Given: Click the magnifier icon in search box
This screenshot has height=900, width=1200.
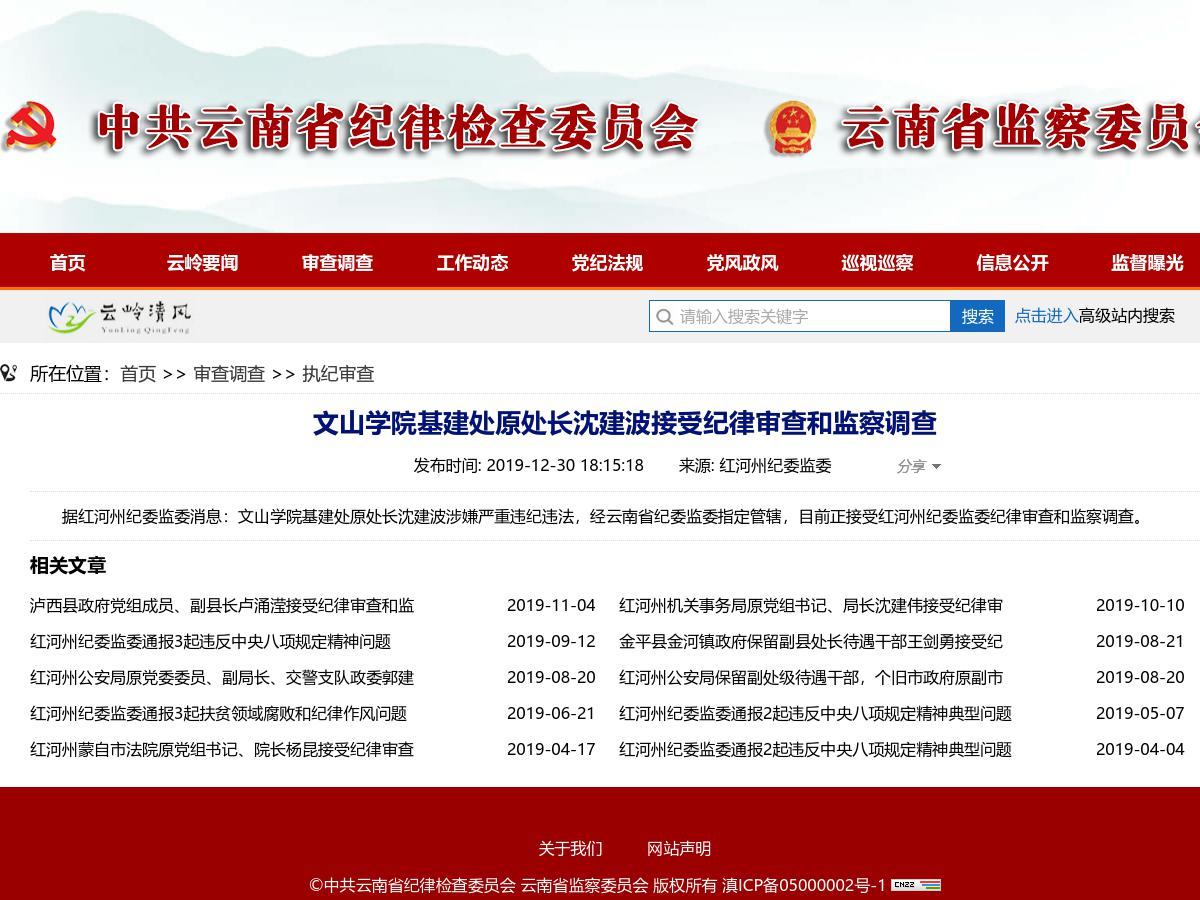Looking at the screenshot, I should coord(664,317).
